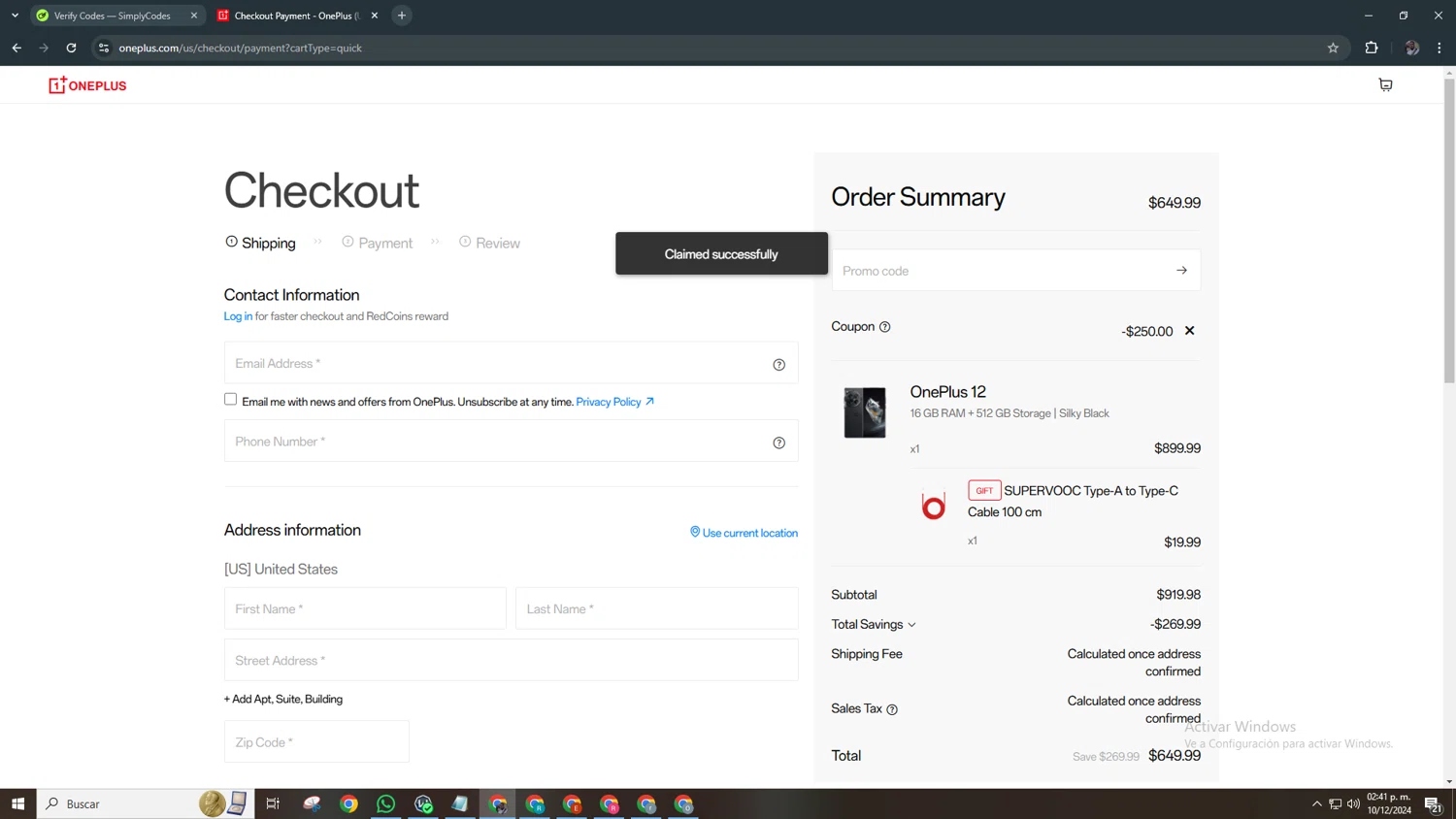
Task: Click the taskbar clock and date
Action: coord(1389,803)
